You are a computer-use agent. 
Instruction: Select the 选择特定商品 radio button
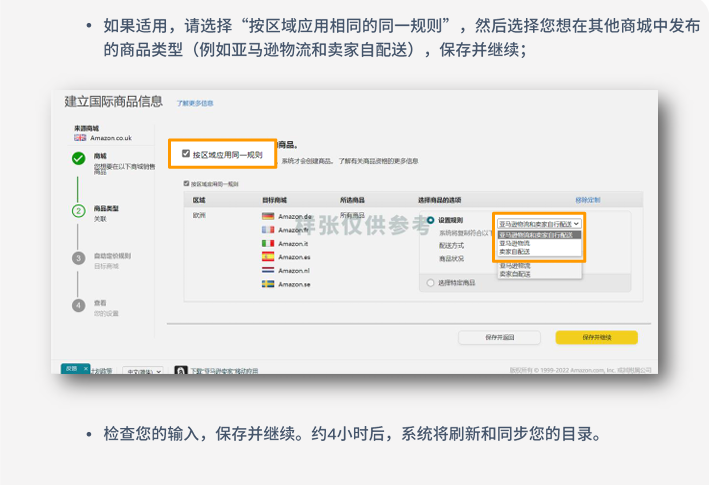point(430,283)
